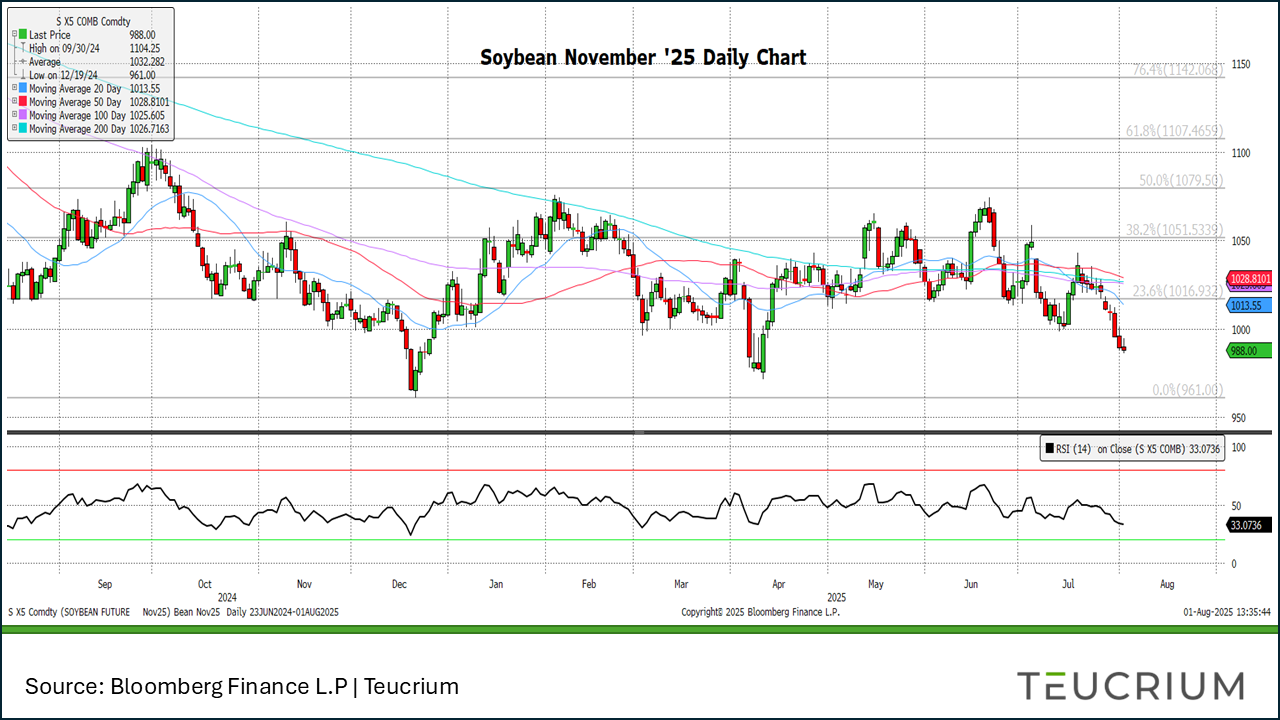This screenshot has height=720, width=1280.
Task: Click the teal 200 Day average swatch
Action: point(23,128)
